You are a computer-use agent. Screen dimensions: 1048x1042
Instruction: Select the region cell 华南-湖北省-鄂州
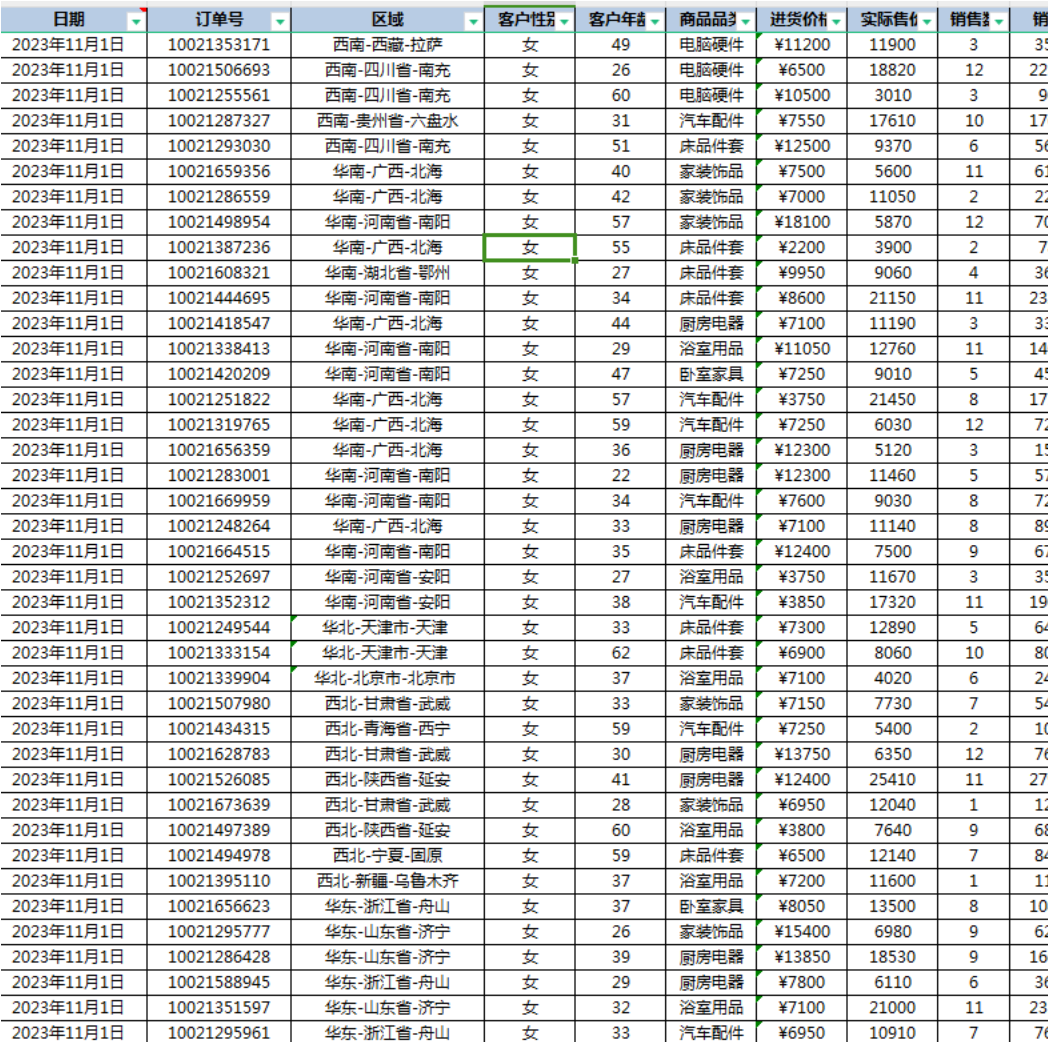click(x=388, y=273)
